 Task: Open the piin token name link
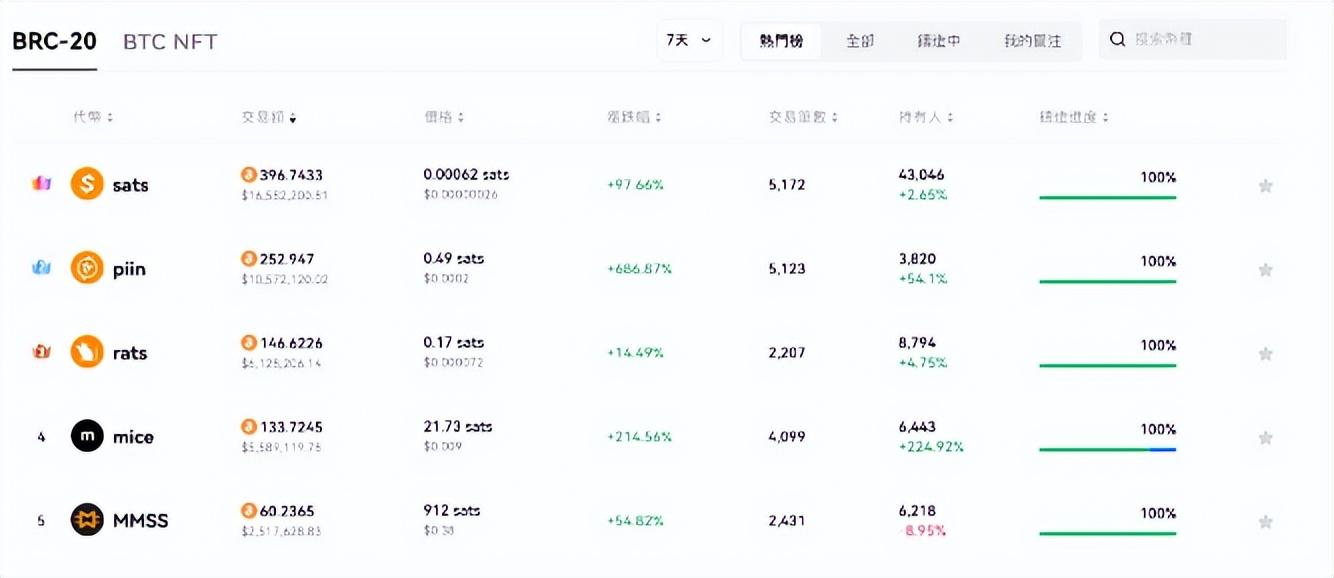click(129, 269)
